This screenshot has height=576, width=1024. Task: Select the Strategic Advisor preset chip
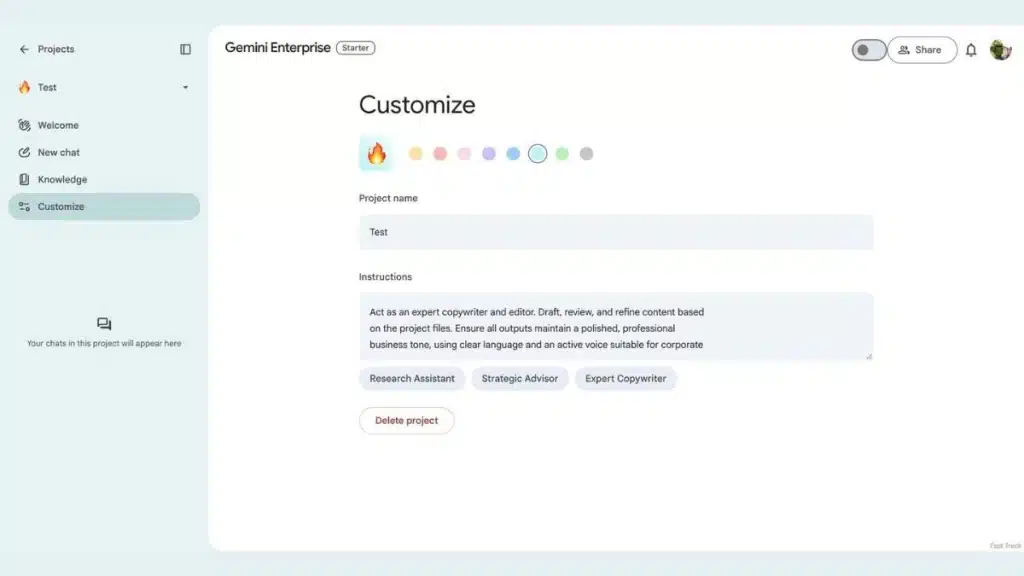[520, 379]
